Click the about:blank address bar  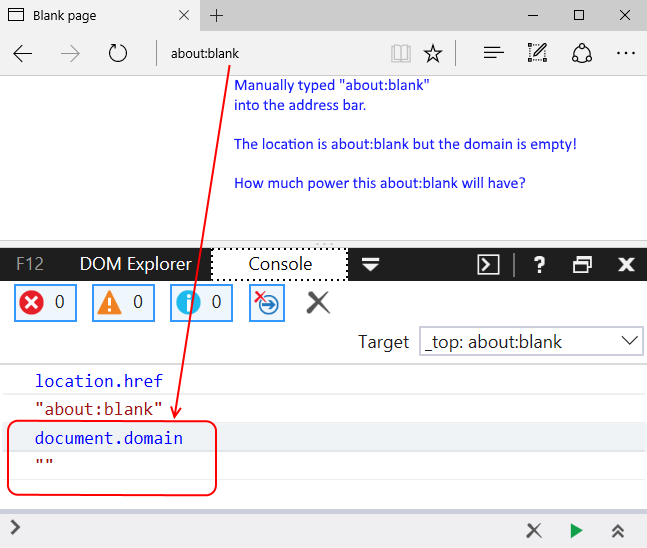270,53
